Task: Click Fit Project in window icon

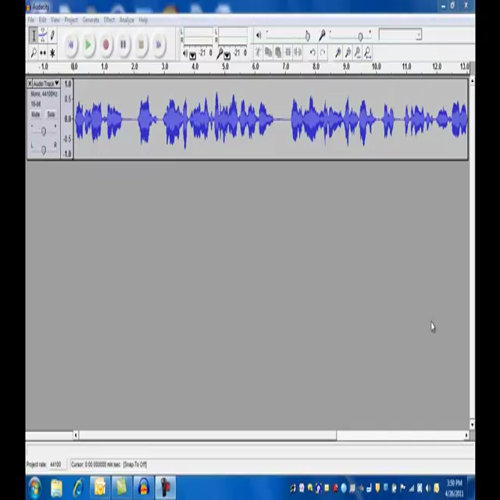Action: click(x=367, y=52)
